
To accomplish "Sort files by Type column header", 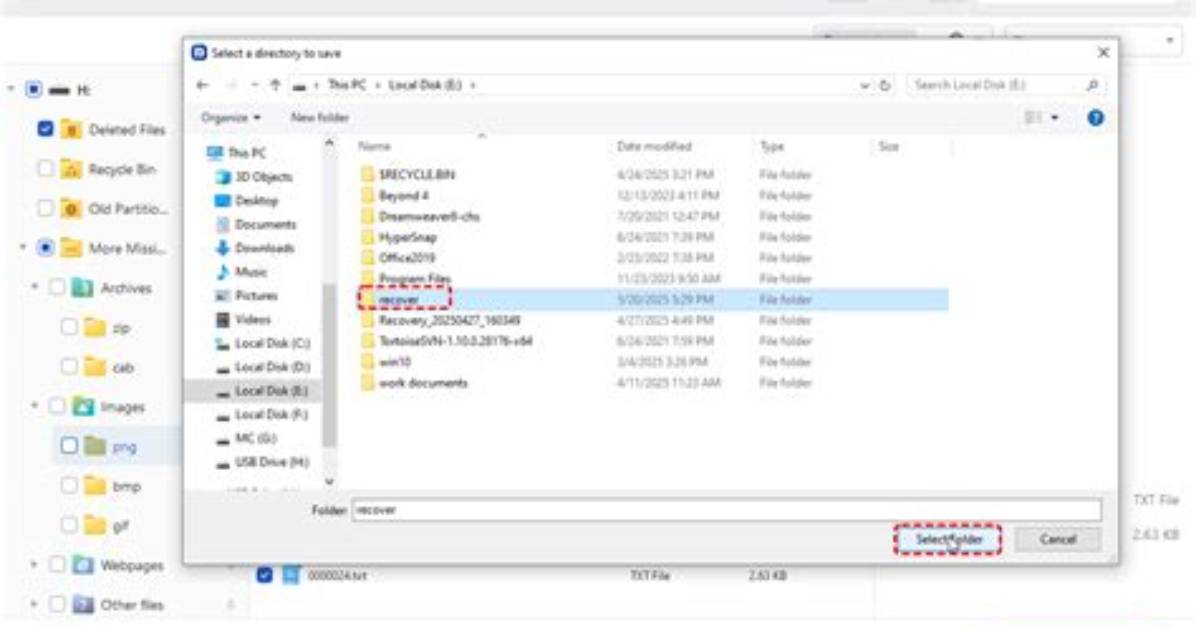I will pos(772,147).
